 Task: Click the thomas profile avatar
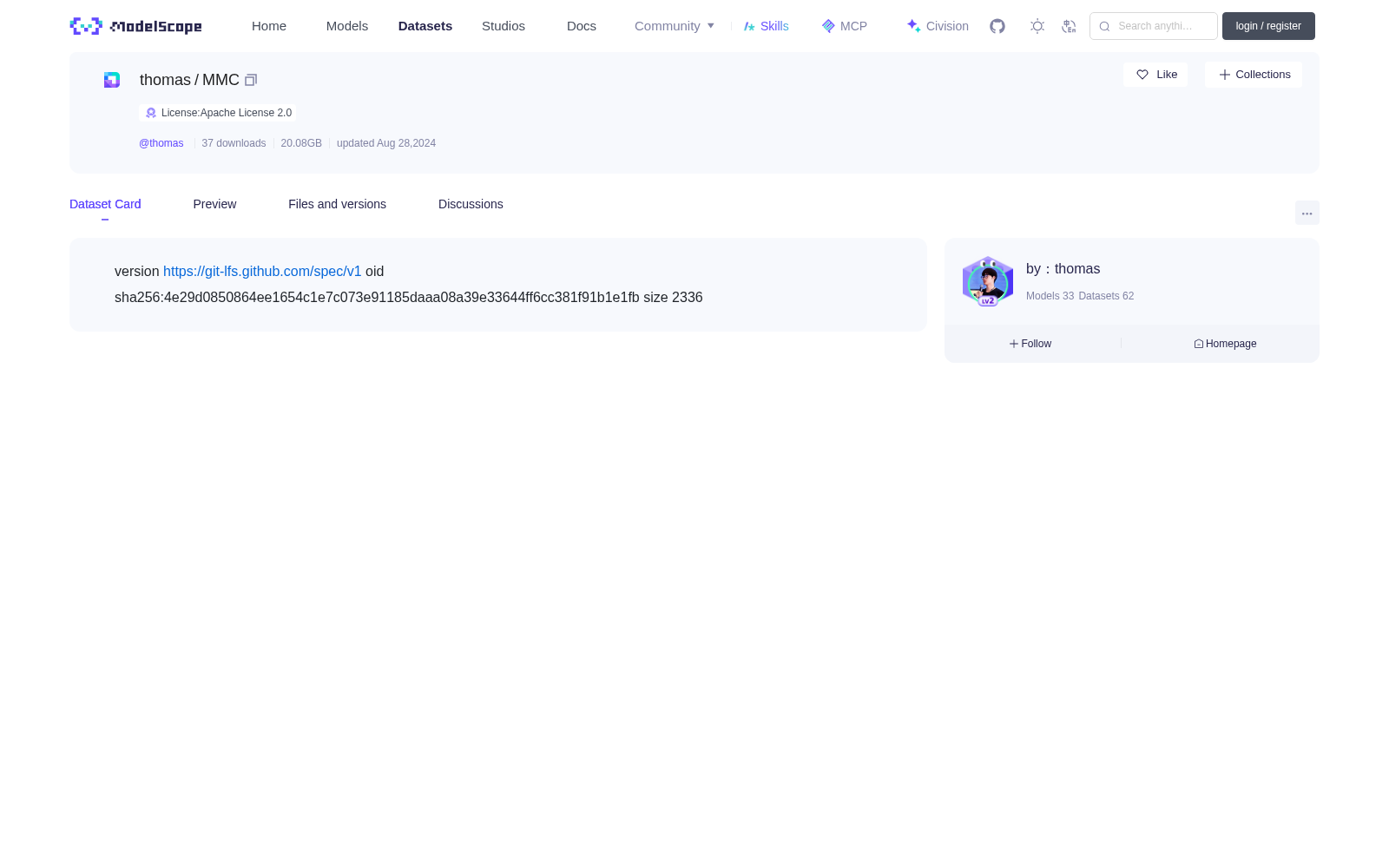click(988, 281)
